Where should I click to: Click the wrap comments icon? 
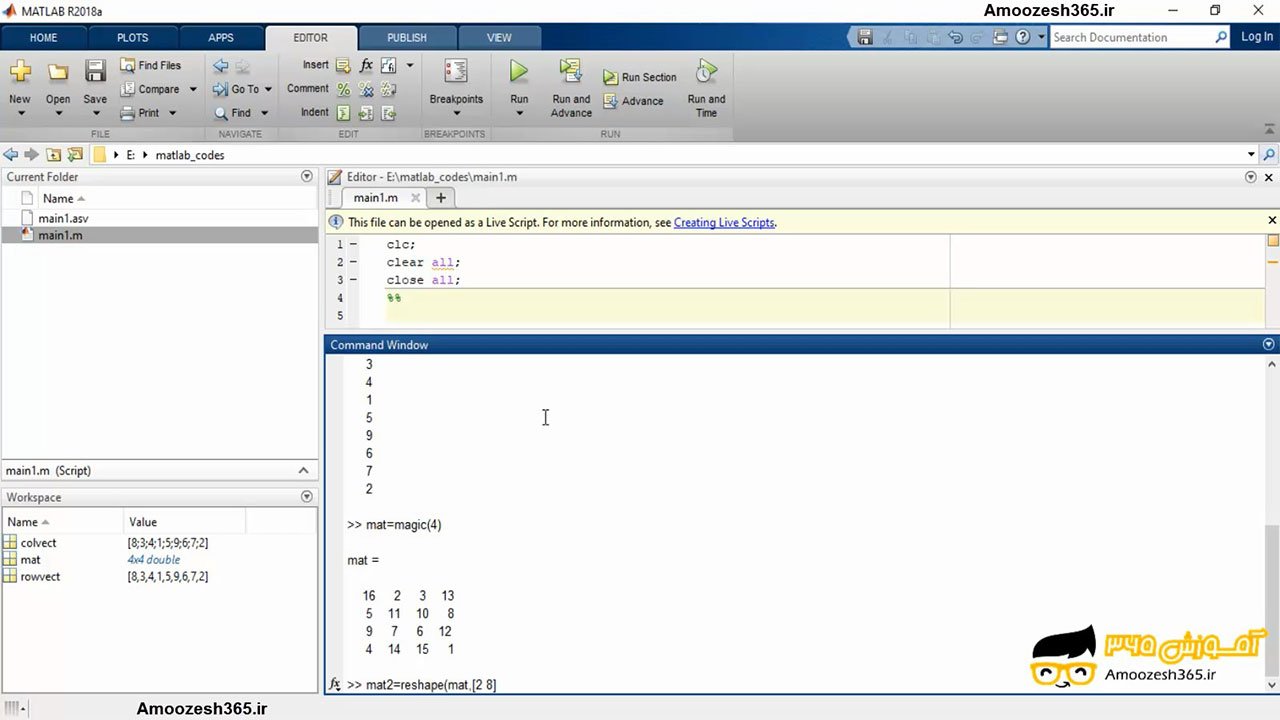(x=388, y=89)
